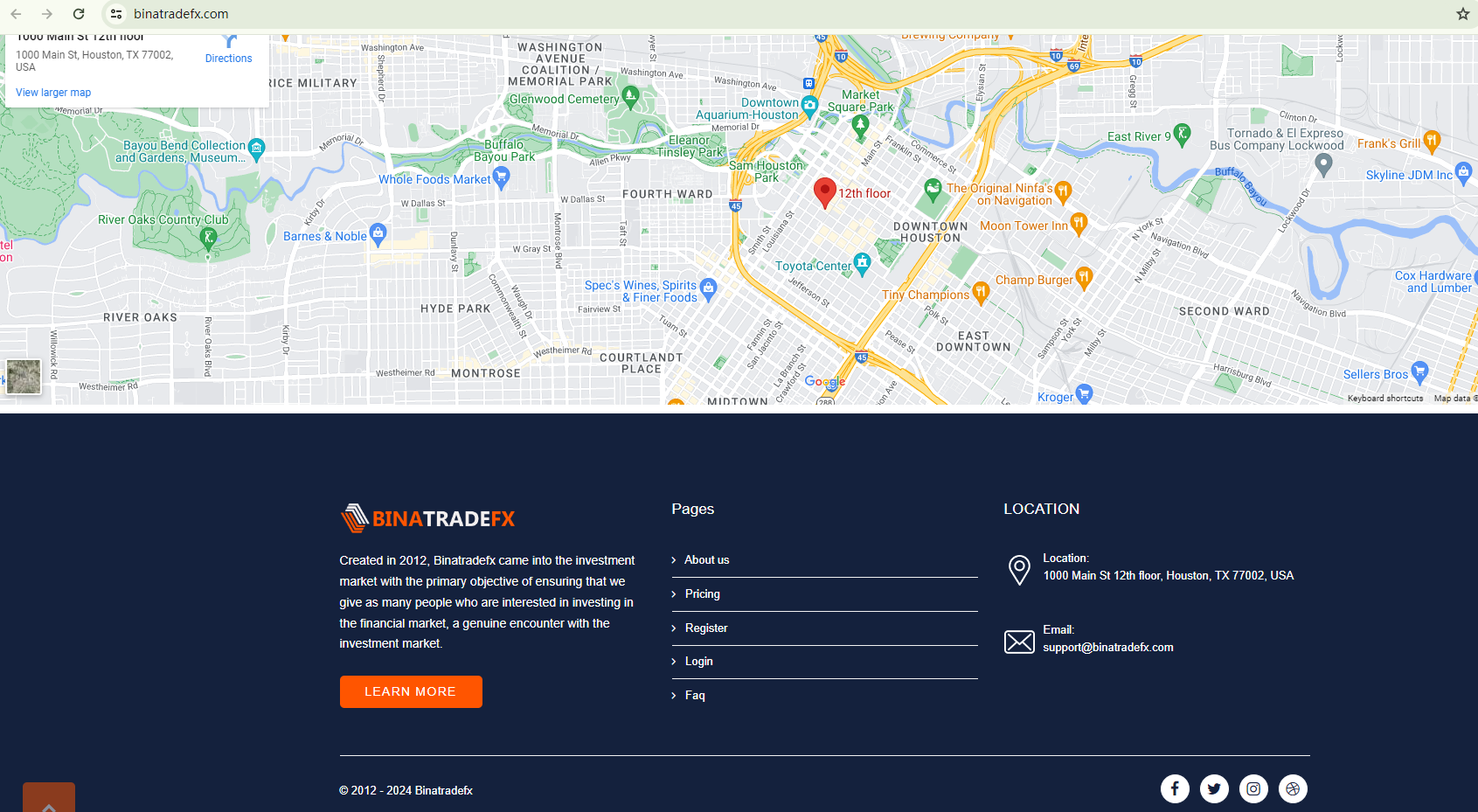Select the Original Ninfa's restaurant marker
1478x812 pixels.
point(1063,191)
